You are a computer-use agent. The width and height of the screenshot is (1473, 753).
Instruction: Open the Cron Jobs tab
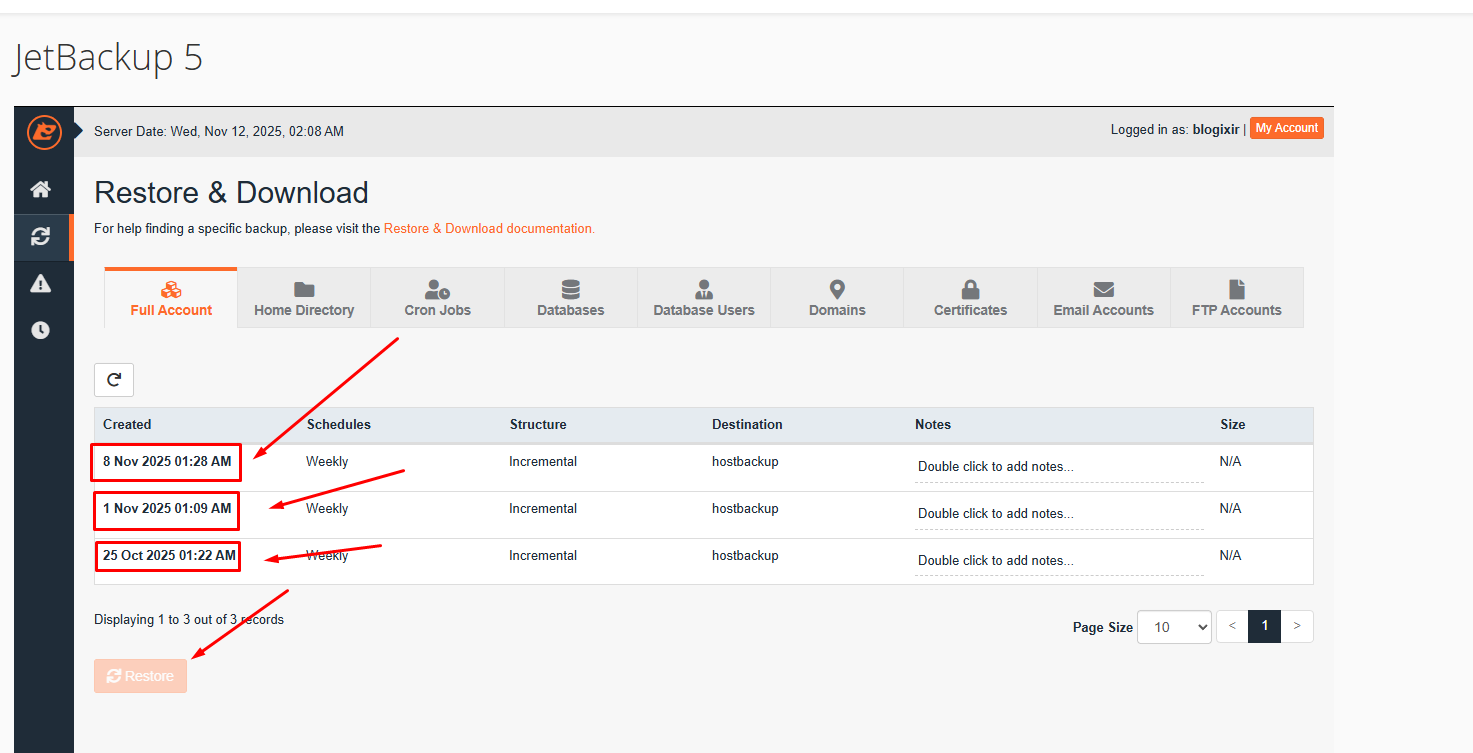(437, 298)
